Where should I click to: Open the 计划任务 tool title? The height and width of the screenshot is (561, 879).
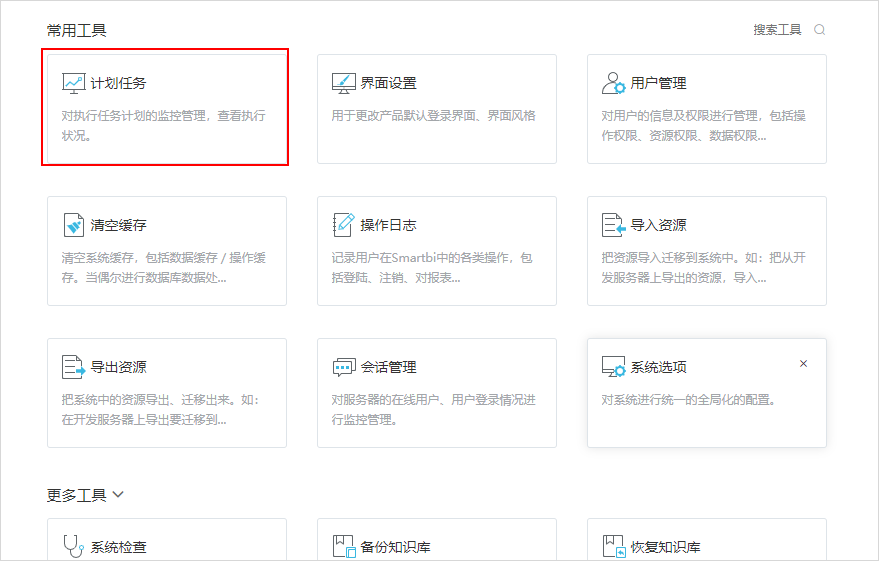[x=118, y=84]
